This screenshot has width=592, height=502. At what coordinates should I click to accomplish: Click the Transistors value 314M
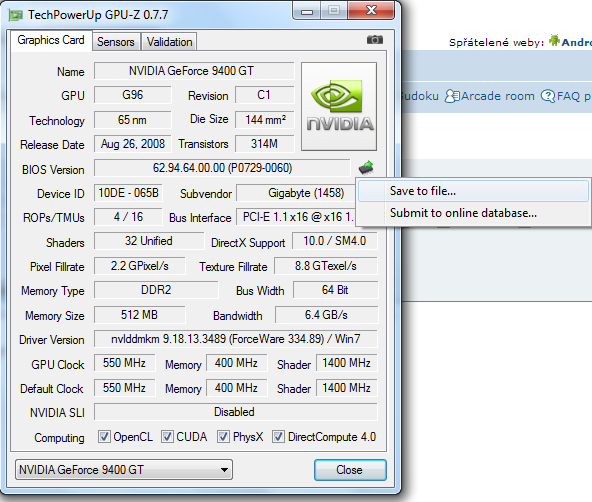pos(264,144)
